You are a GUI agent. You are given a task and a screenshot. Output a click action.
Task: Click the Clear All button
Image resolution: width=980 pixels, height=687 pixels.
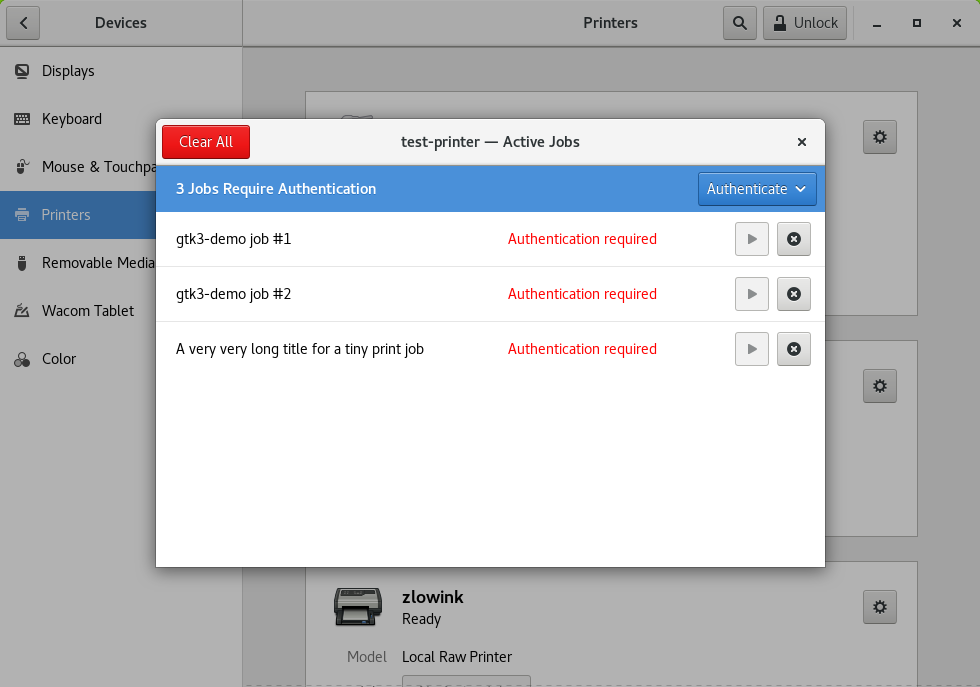coord(206,142)
